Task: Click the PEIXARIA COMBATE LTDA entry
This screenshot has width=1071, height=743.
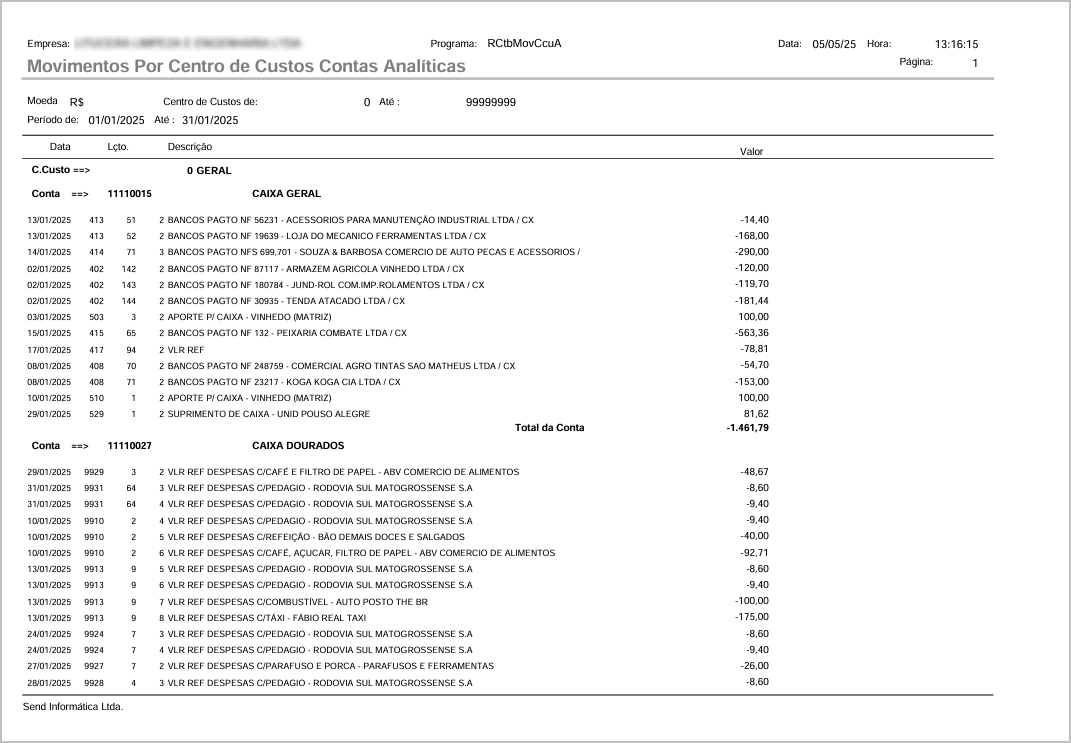Action: (x=398, y=333)
